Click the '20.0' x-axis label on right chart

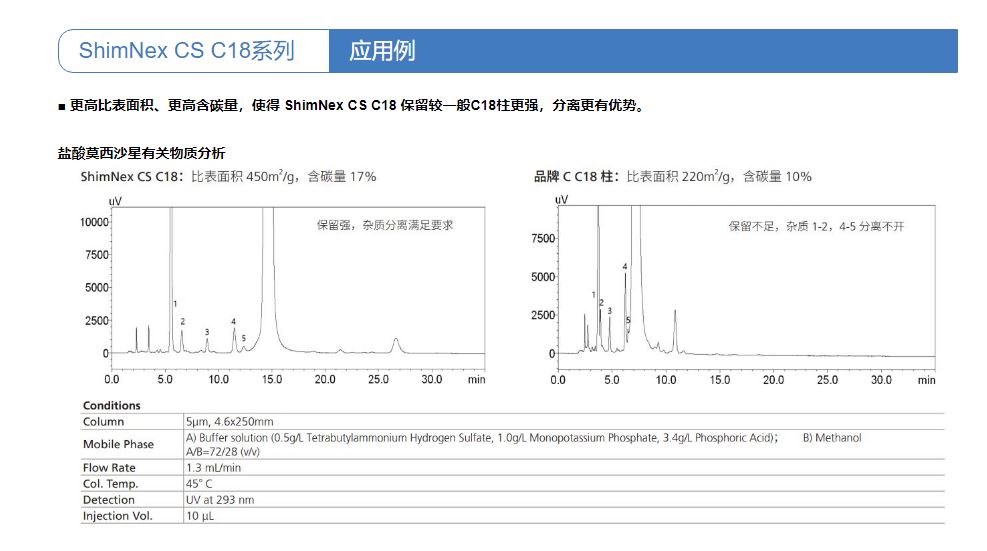773,380
